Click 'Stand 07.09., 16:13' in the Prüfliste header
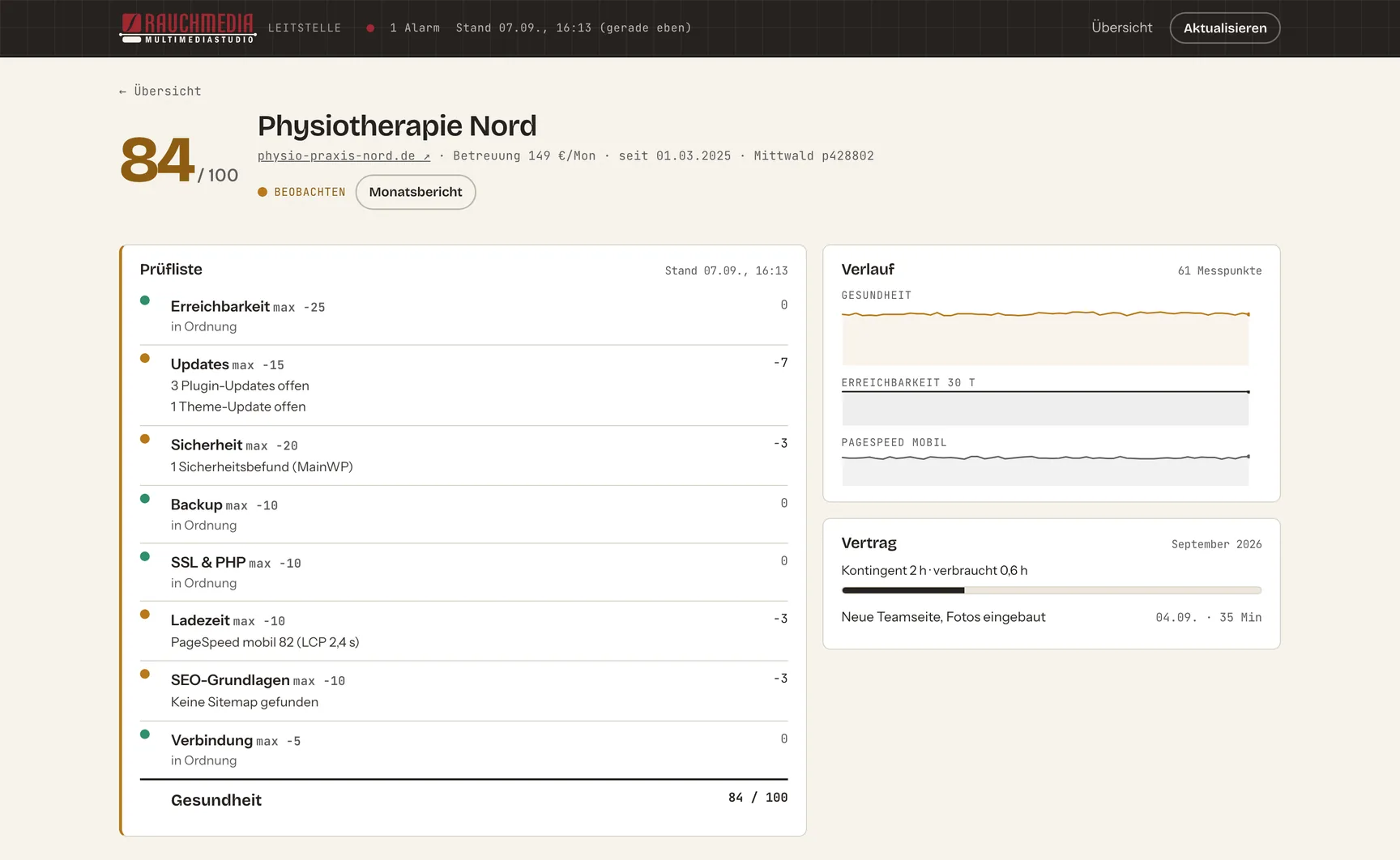 click(726, 270)
